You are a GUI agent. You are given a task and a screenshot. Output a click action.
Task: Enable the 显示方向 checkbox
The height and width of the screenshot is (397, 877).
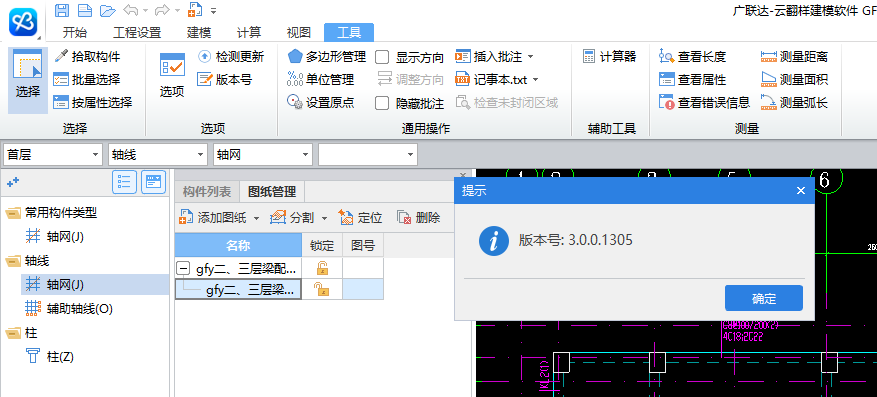coord(382,57)
